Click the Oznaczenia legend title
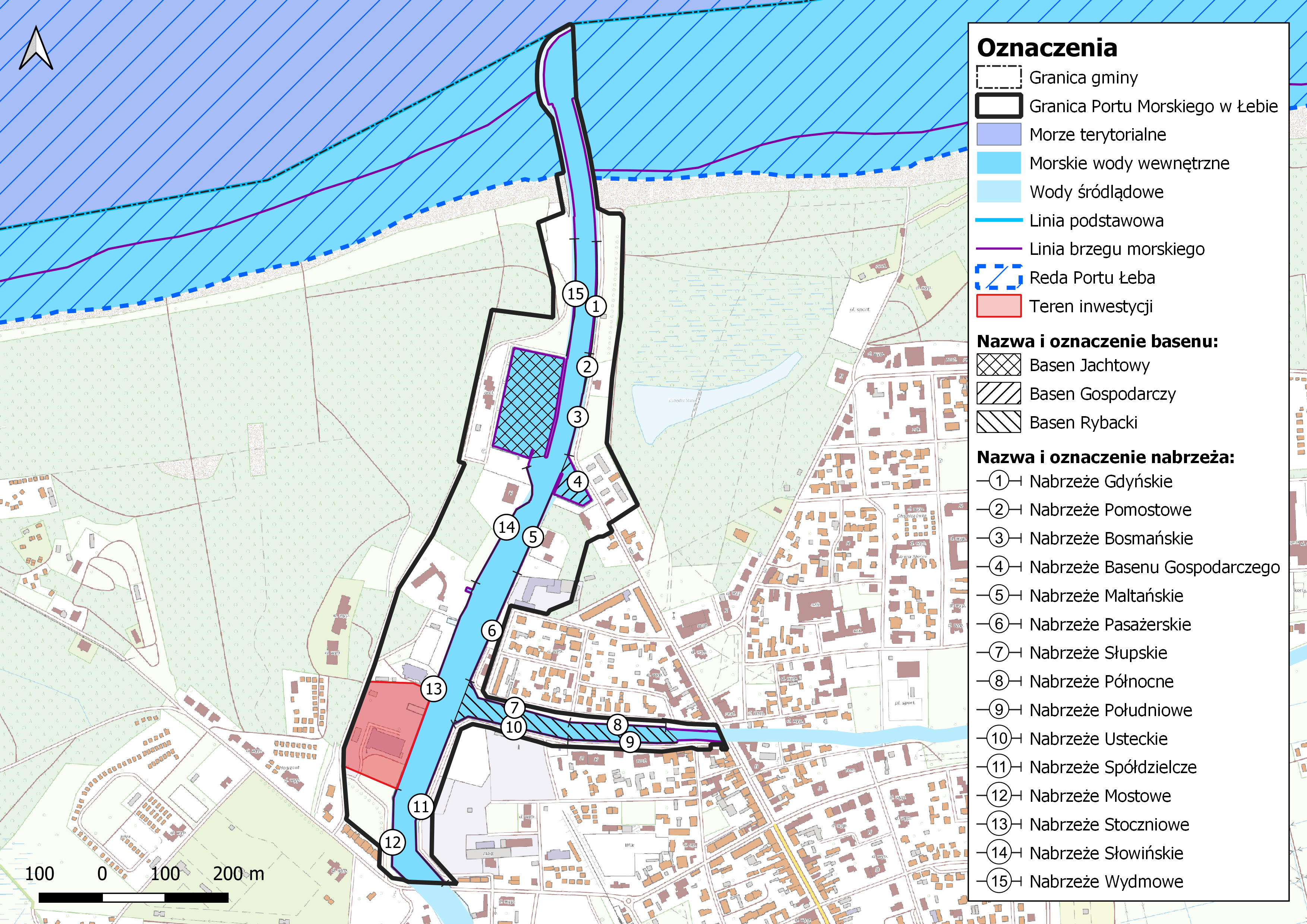 [x=1047, y=47]
